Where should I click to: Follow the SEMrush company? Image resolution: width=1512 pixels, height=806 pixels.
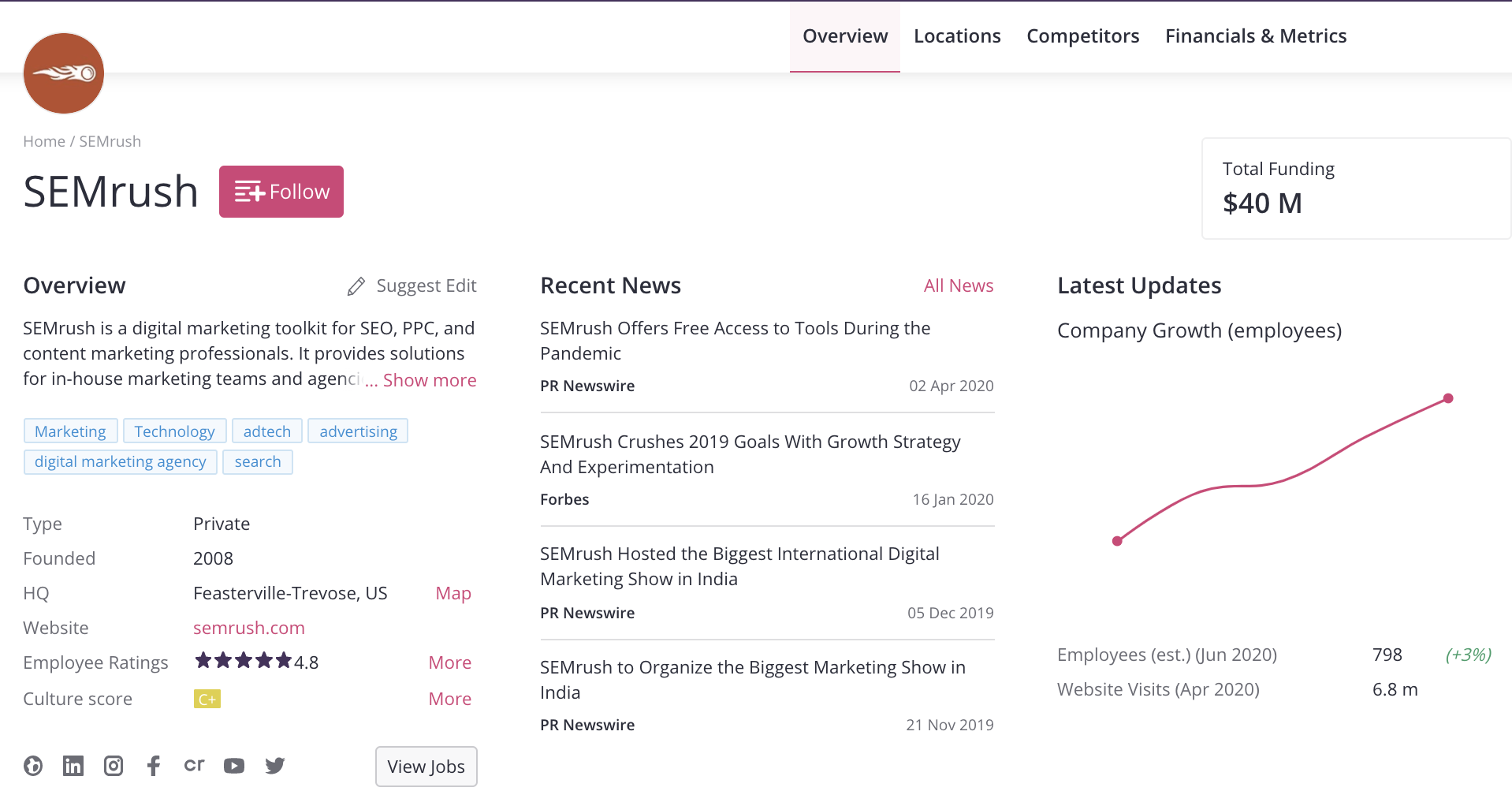pos(281,192)
